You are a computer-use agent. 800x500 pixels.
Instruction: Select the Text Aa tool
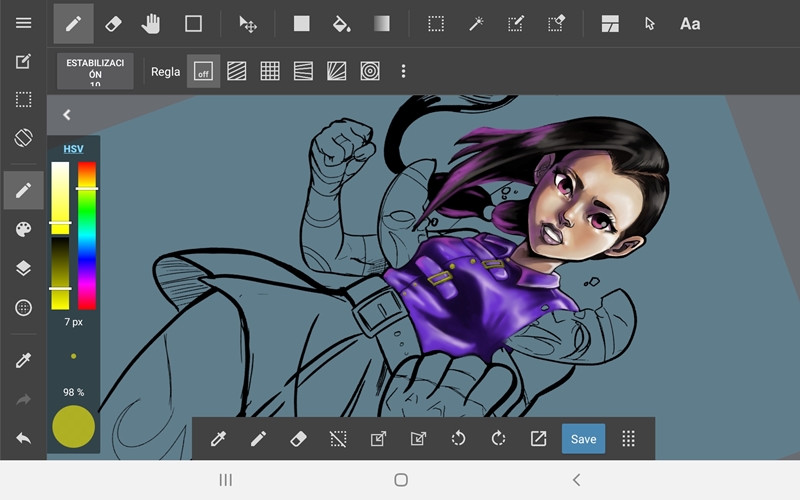pyautogui.click(x=690, y=23)
